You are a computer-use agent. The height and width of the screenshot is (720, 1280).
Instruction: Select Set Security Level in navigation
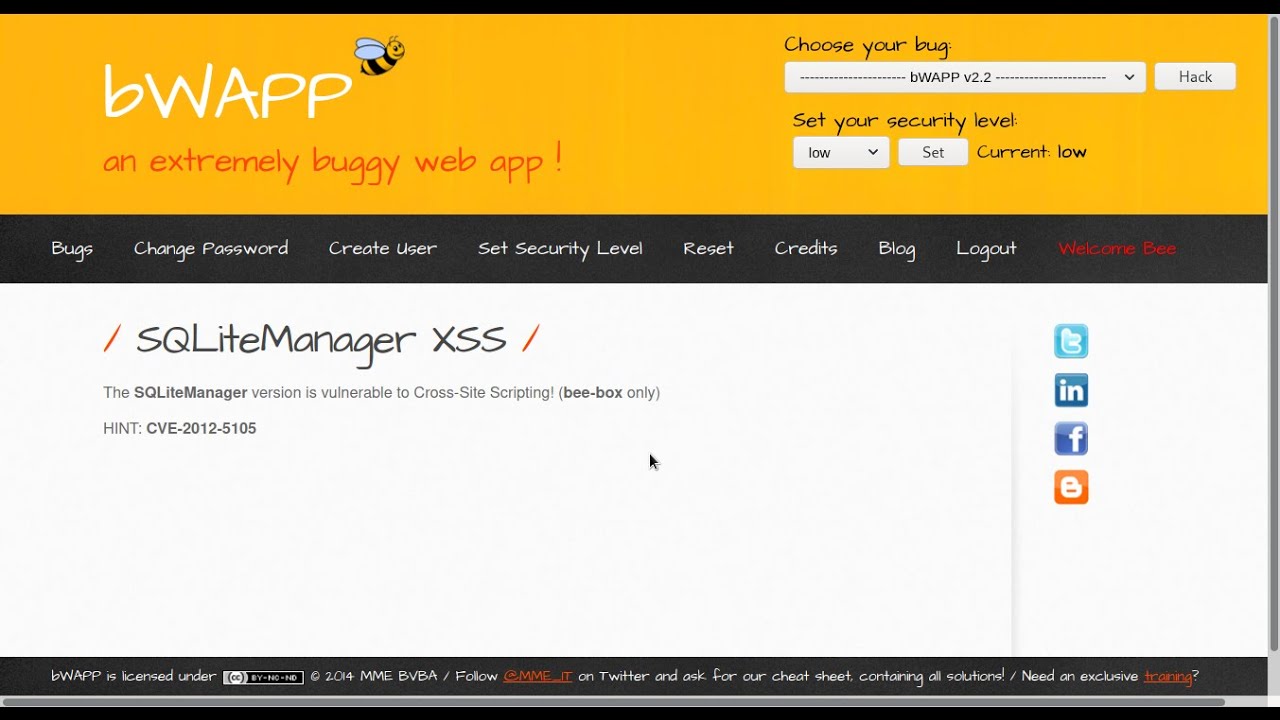(560, 248)
